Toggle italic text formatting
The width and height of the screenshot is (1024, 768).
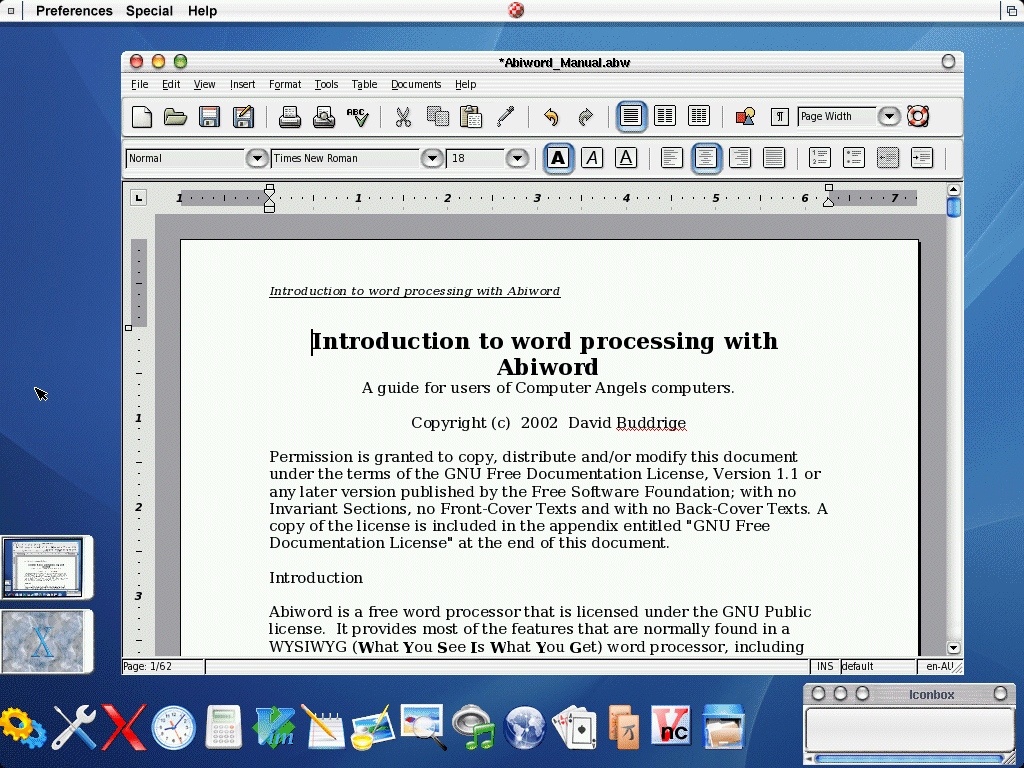click(592, 158)
